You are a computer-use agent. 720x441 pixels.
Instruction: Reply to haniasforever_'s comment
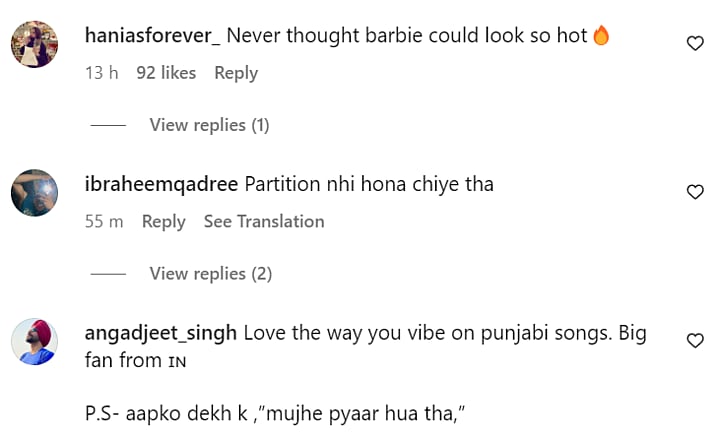coord(236,73)
